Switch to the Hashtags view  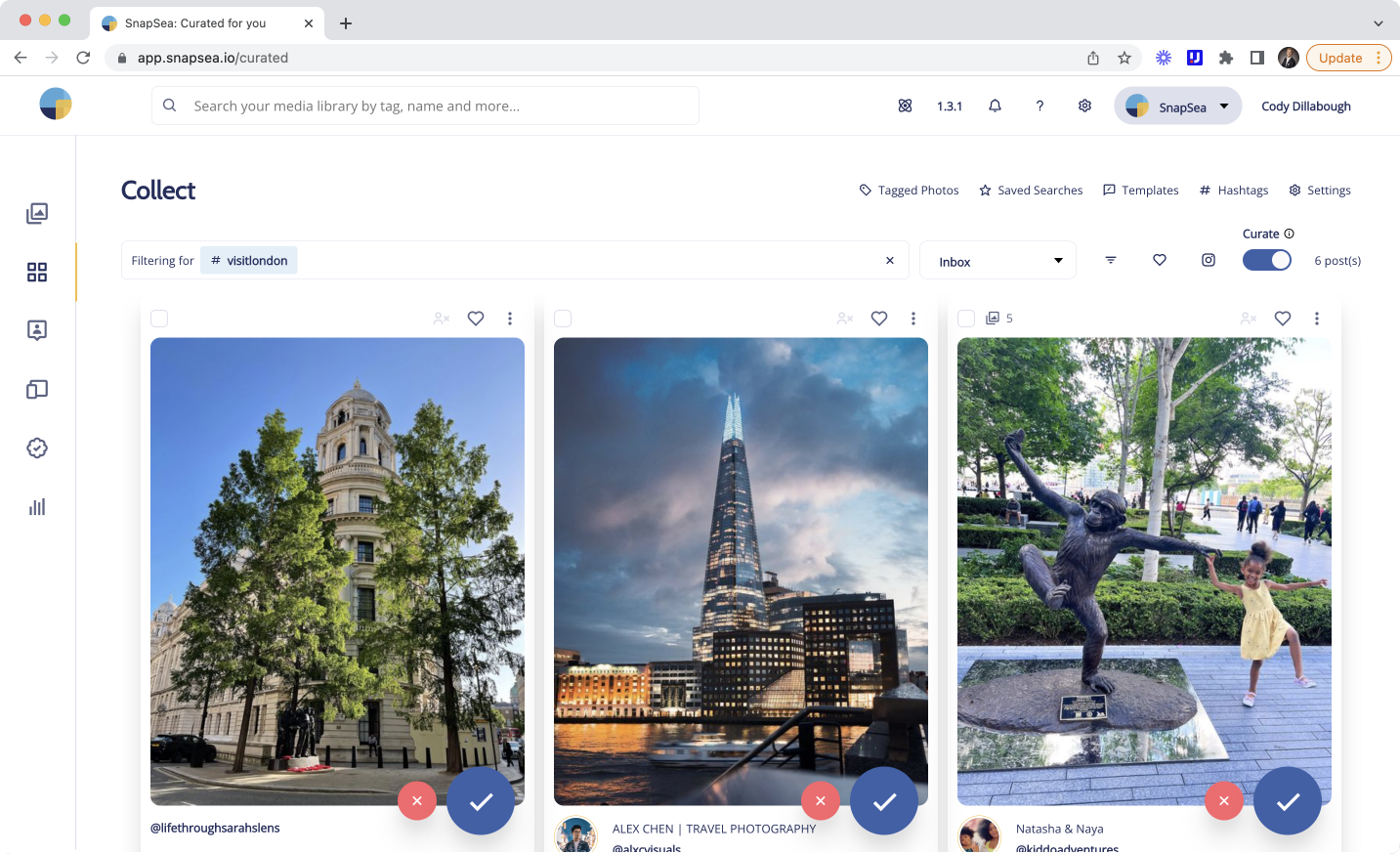point(1233,190)
